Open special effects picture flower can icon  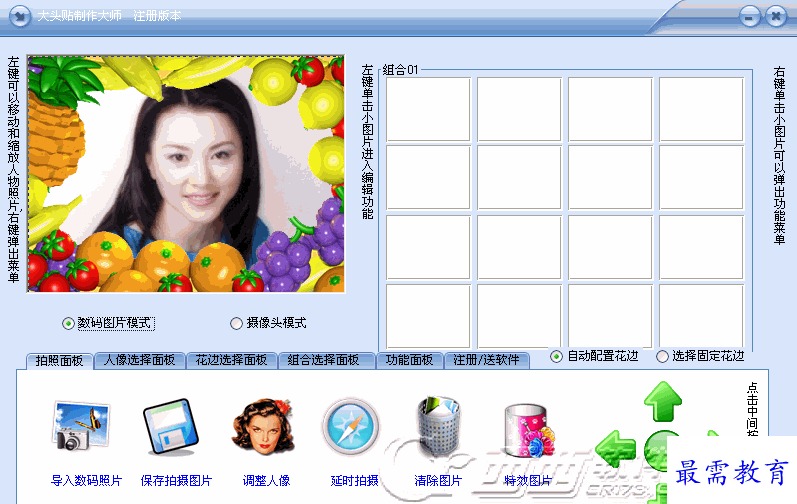tap(529, 431)
